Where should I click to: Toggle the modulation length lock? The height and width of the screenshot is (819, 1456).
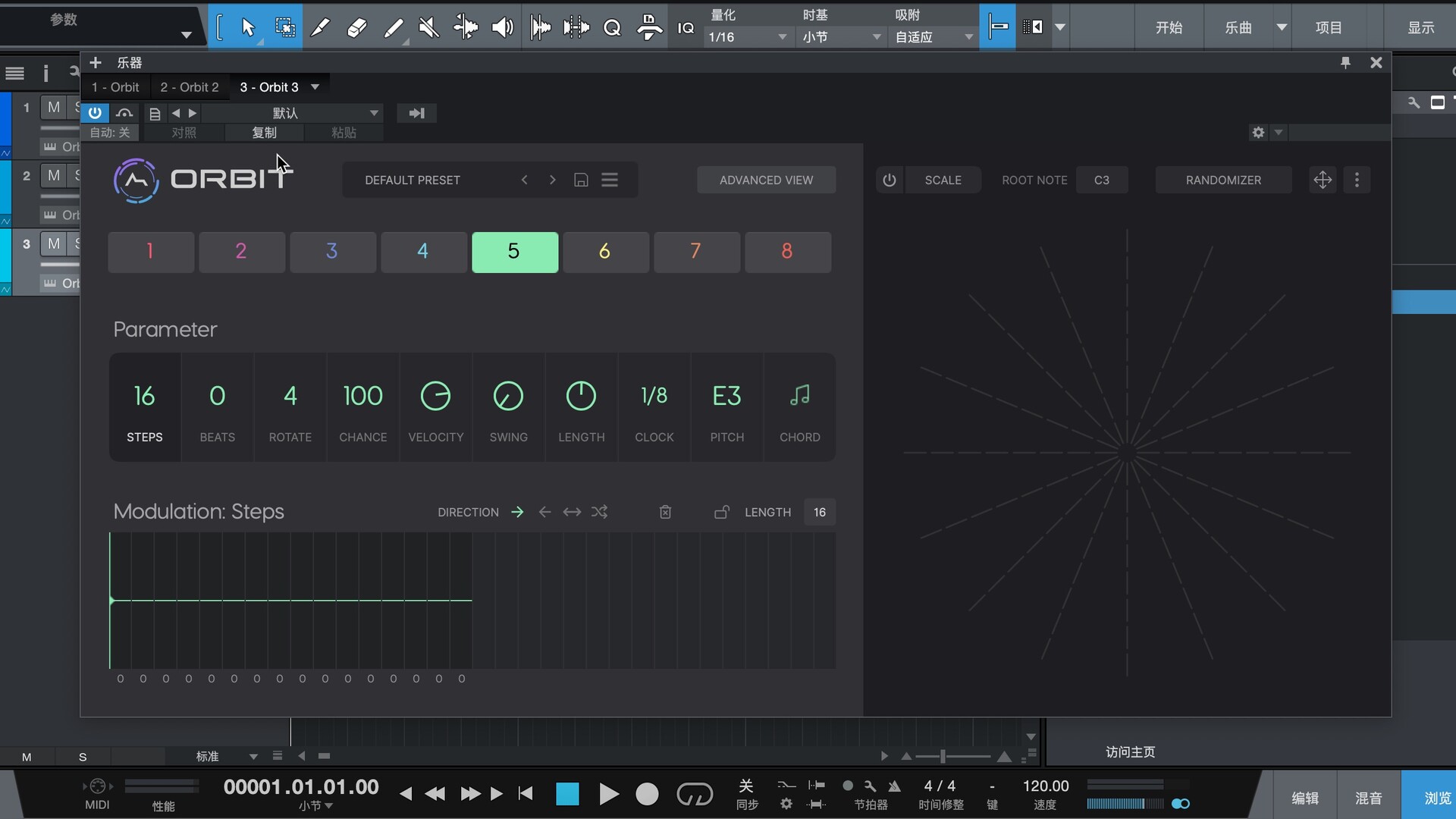click(721, 512)
